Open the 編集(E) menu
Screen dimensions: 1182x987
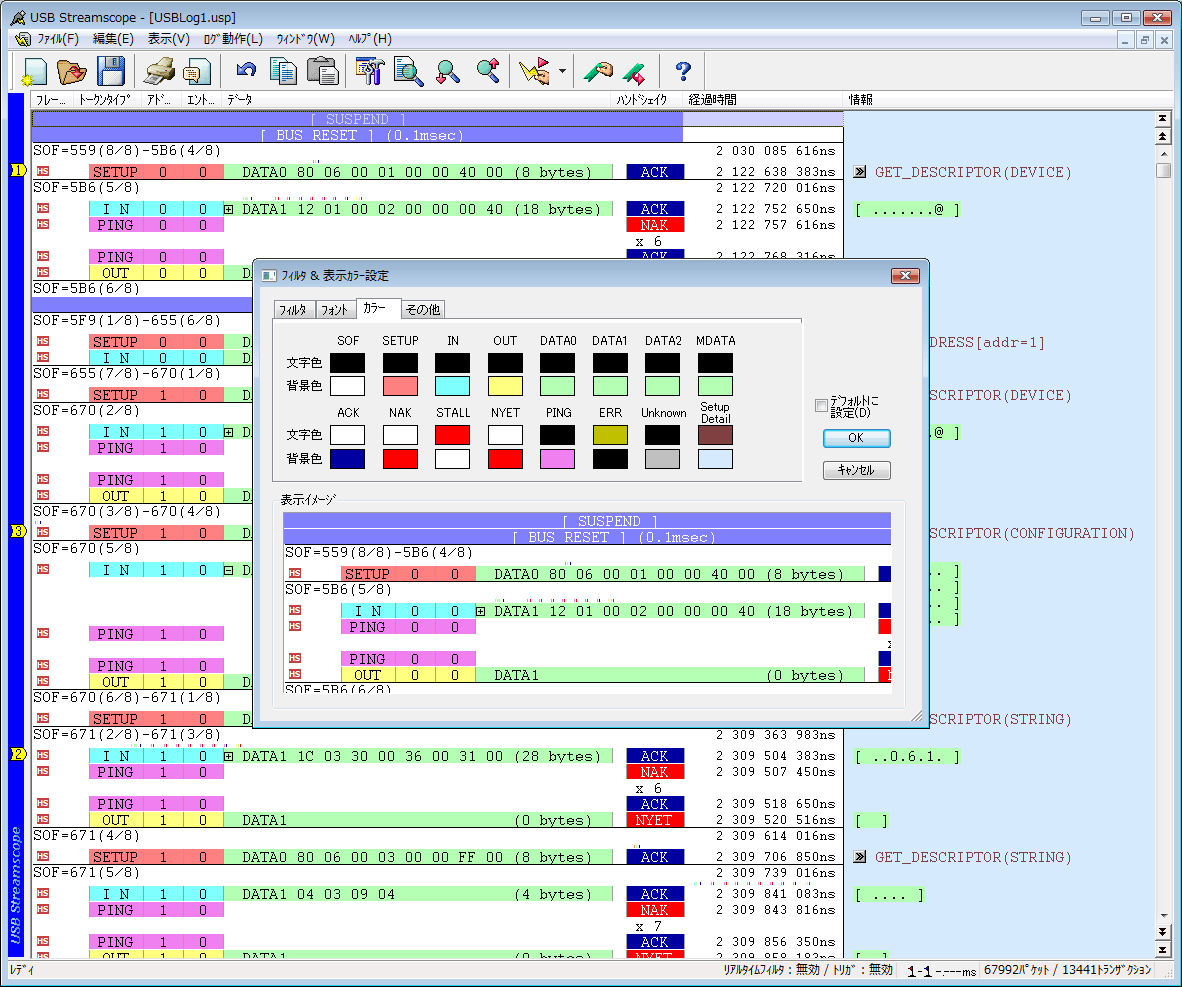point(113,39)
